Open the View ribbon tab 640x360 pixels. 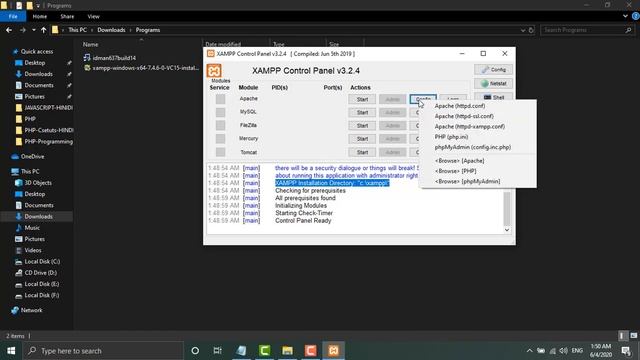tap(93, 16)
